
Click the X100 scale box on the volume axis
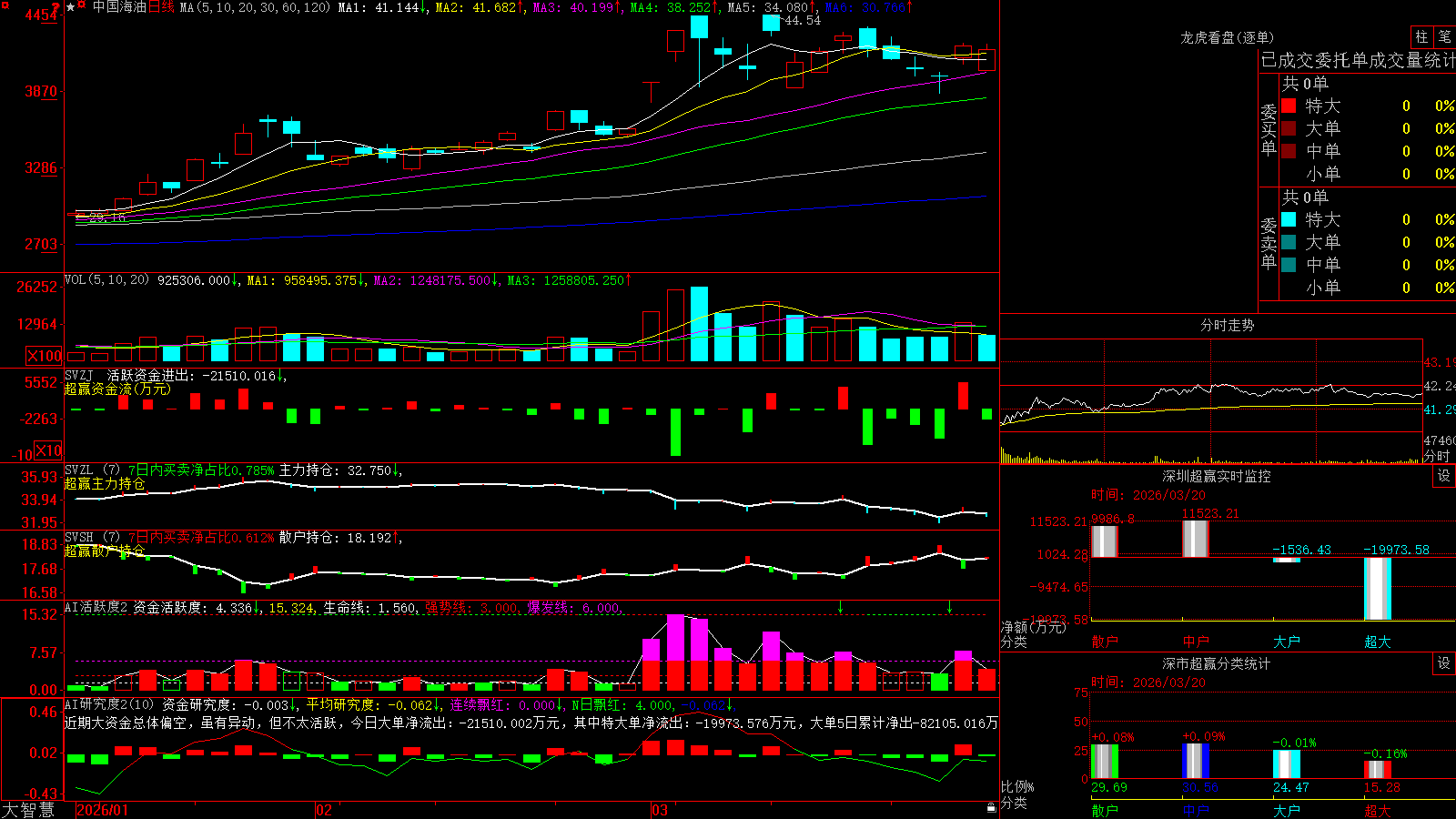45,356
